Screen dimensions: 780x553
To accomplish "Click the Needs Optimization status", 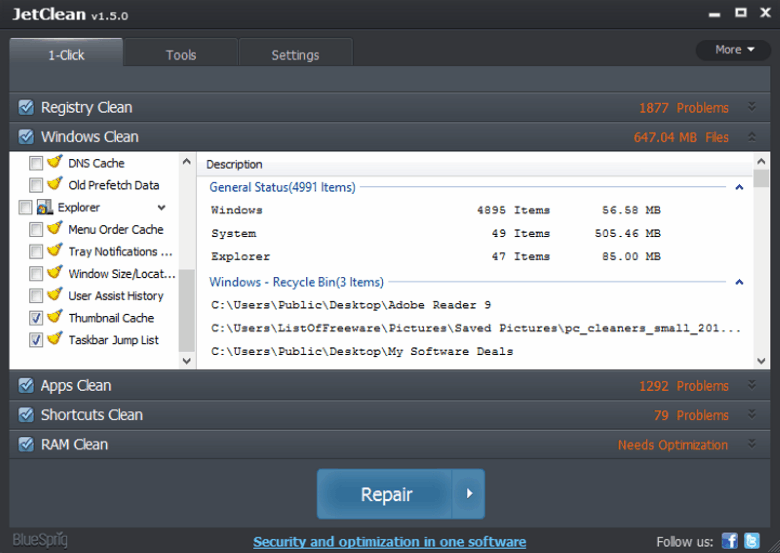I will pos(673,445).
